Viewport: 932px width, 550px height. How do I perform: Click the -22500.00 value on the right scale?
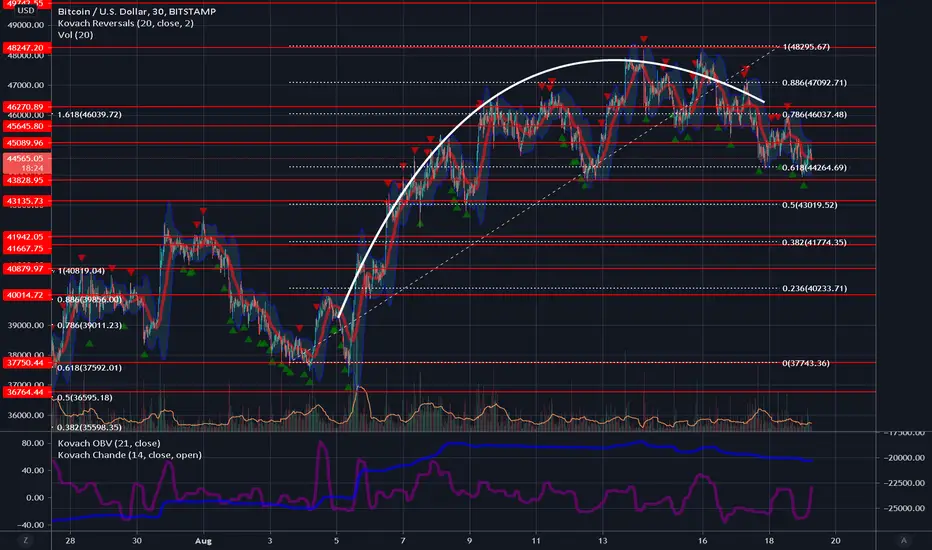coord(903,483)
